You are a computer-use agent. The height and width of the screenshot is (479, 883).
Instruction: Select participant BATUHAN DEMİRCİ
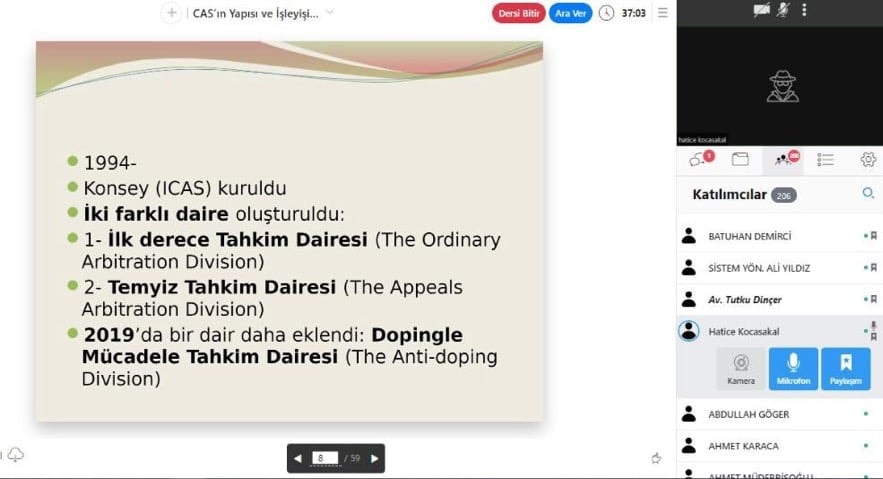pos(779,236)
